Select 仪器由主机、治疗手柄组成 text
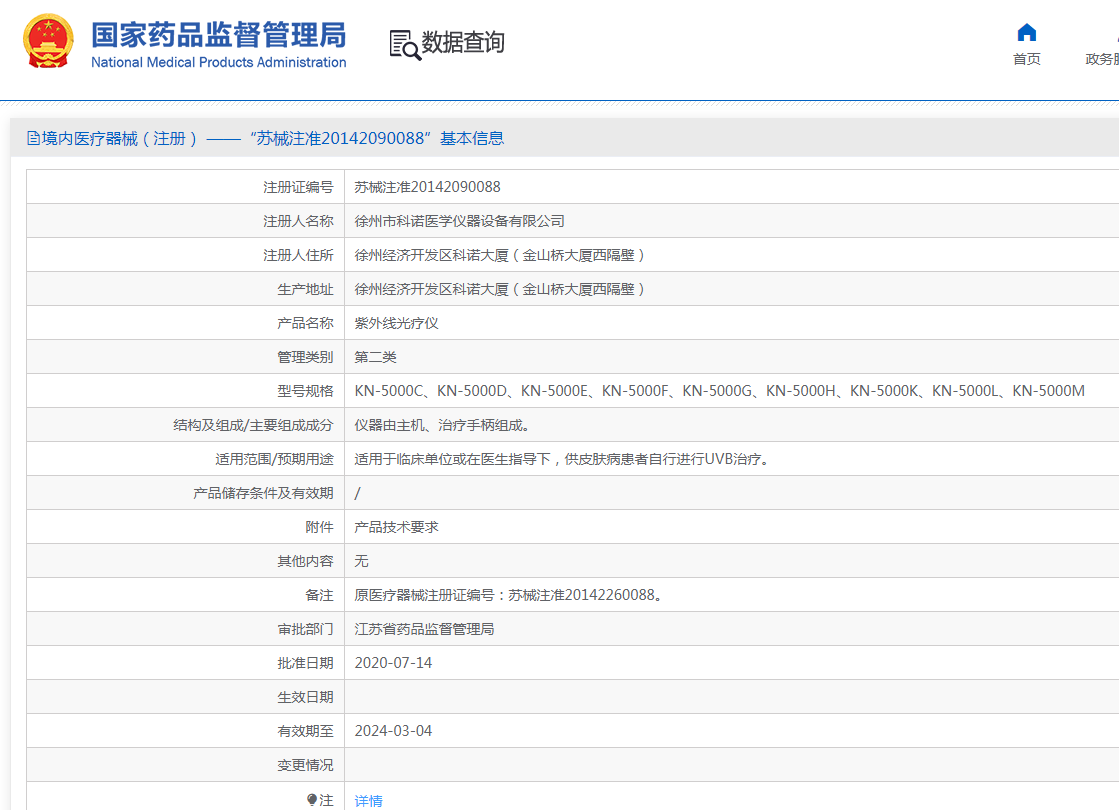This screenshot has height=810, width=1119. 442,425
